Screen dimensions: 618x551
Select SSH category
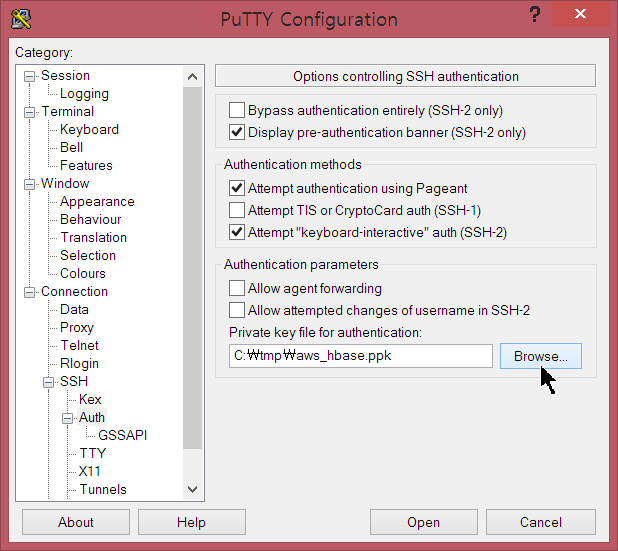tap(74, 382)
